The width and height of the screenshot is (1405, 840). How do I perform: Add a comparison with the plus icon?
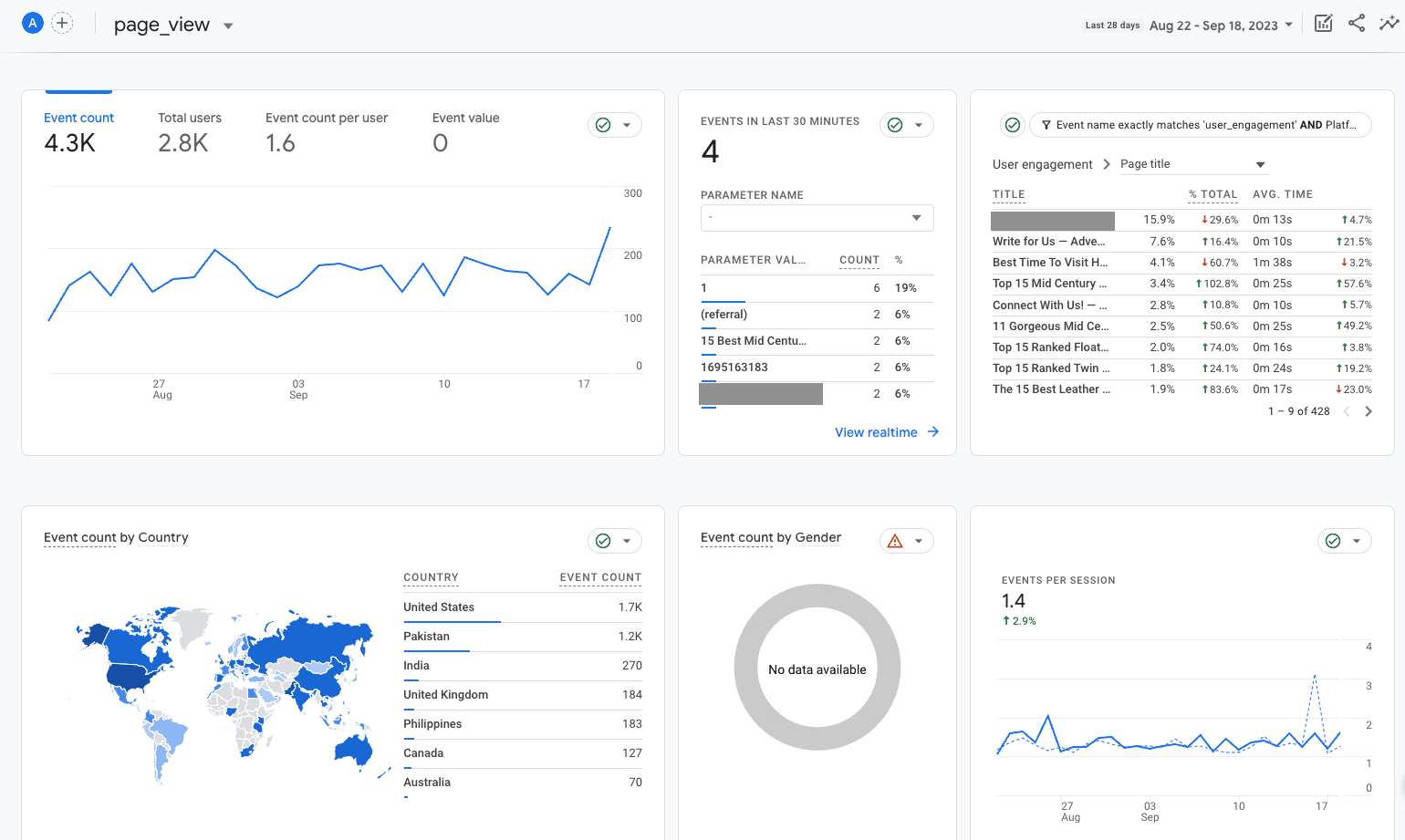pos(62,23)
